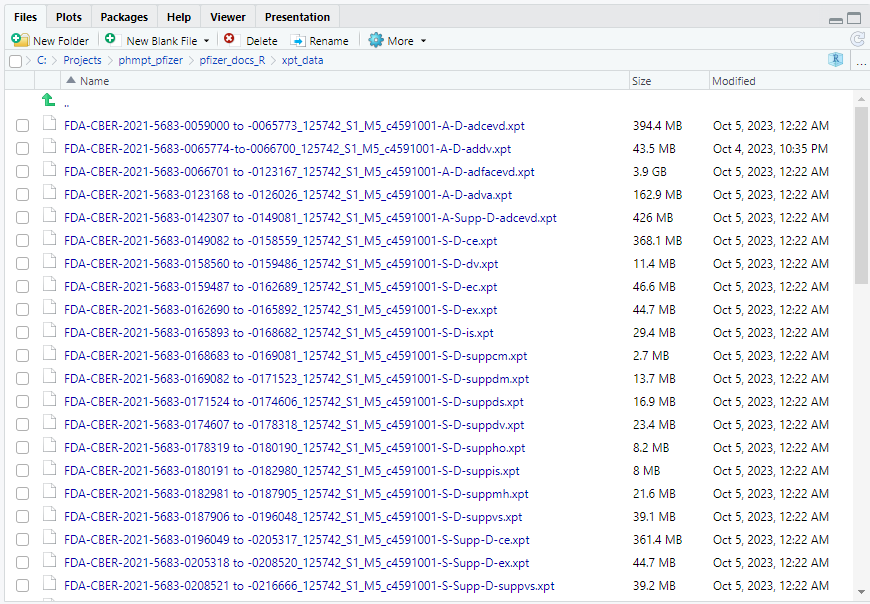
Task: Click the Delete icon in the toolbar
Action: point(230,40)
